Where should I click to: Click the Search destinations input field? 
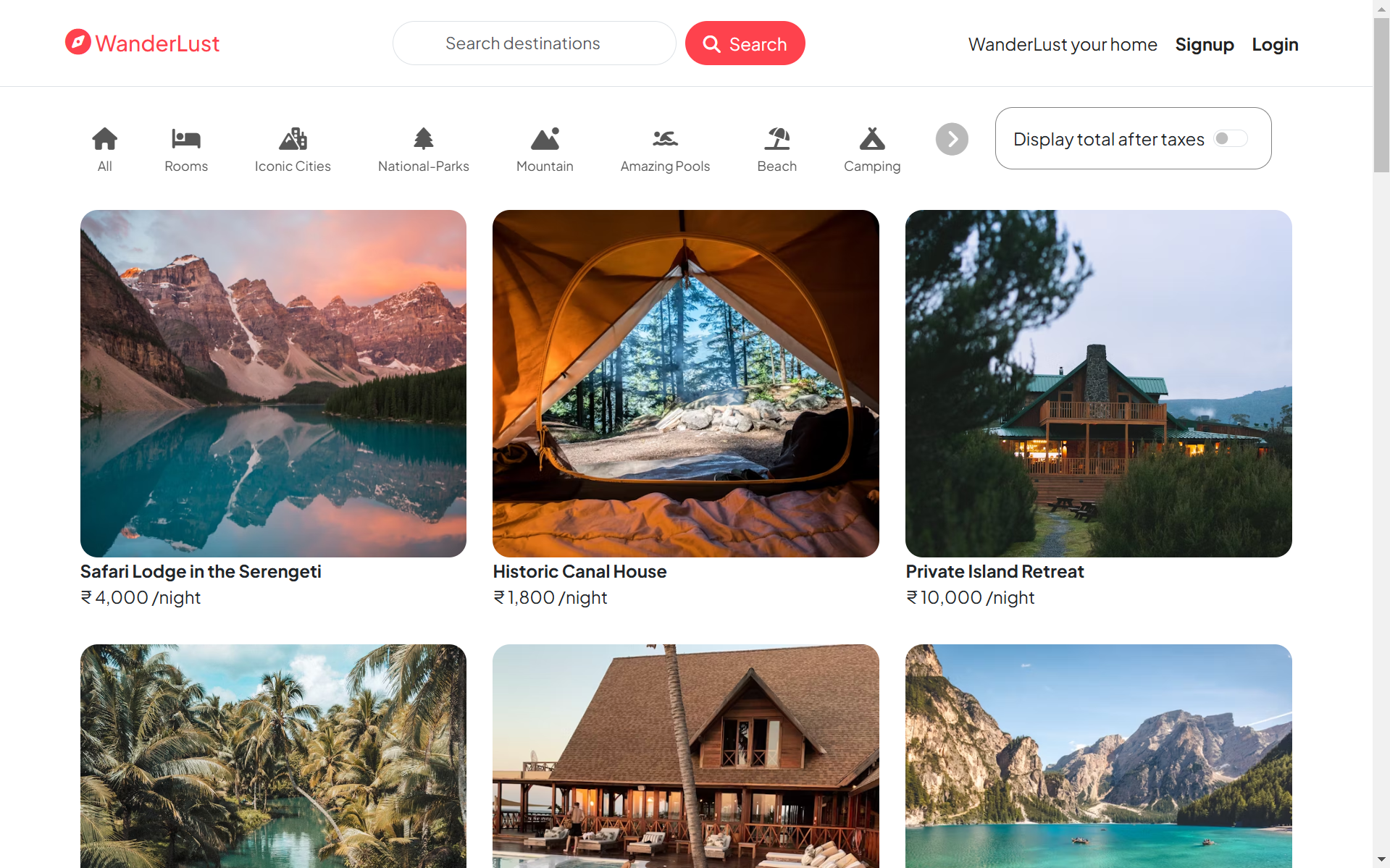tap(534, 43)
